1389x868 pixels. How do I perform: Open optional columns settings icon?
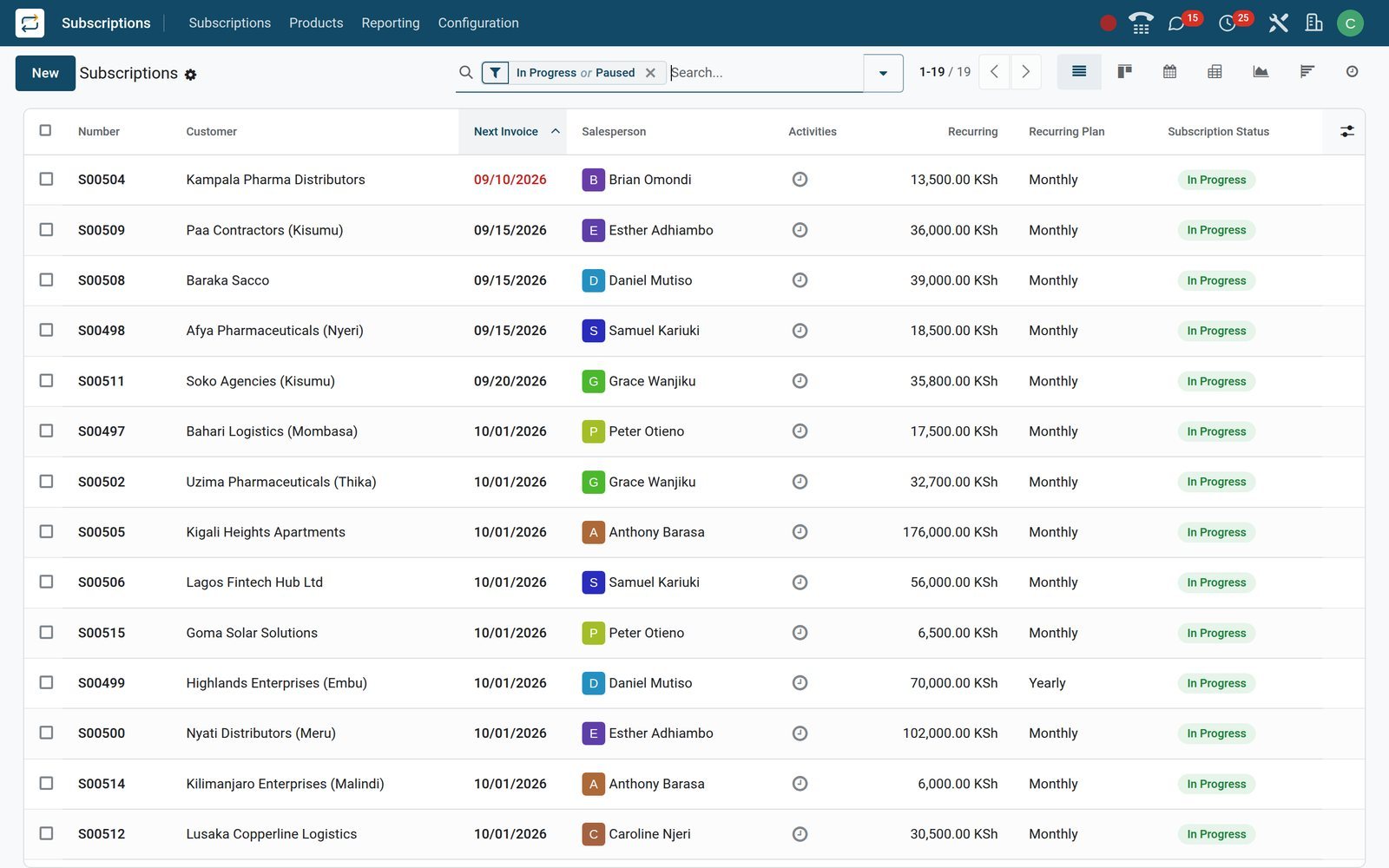1346,131
